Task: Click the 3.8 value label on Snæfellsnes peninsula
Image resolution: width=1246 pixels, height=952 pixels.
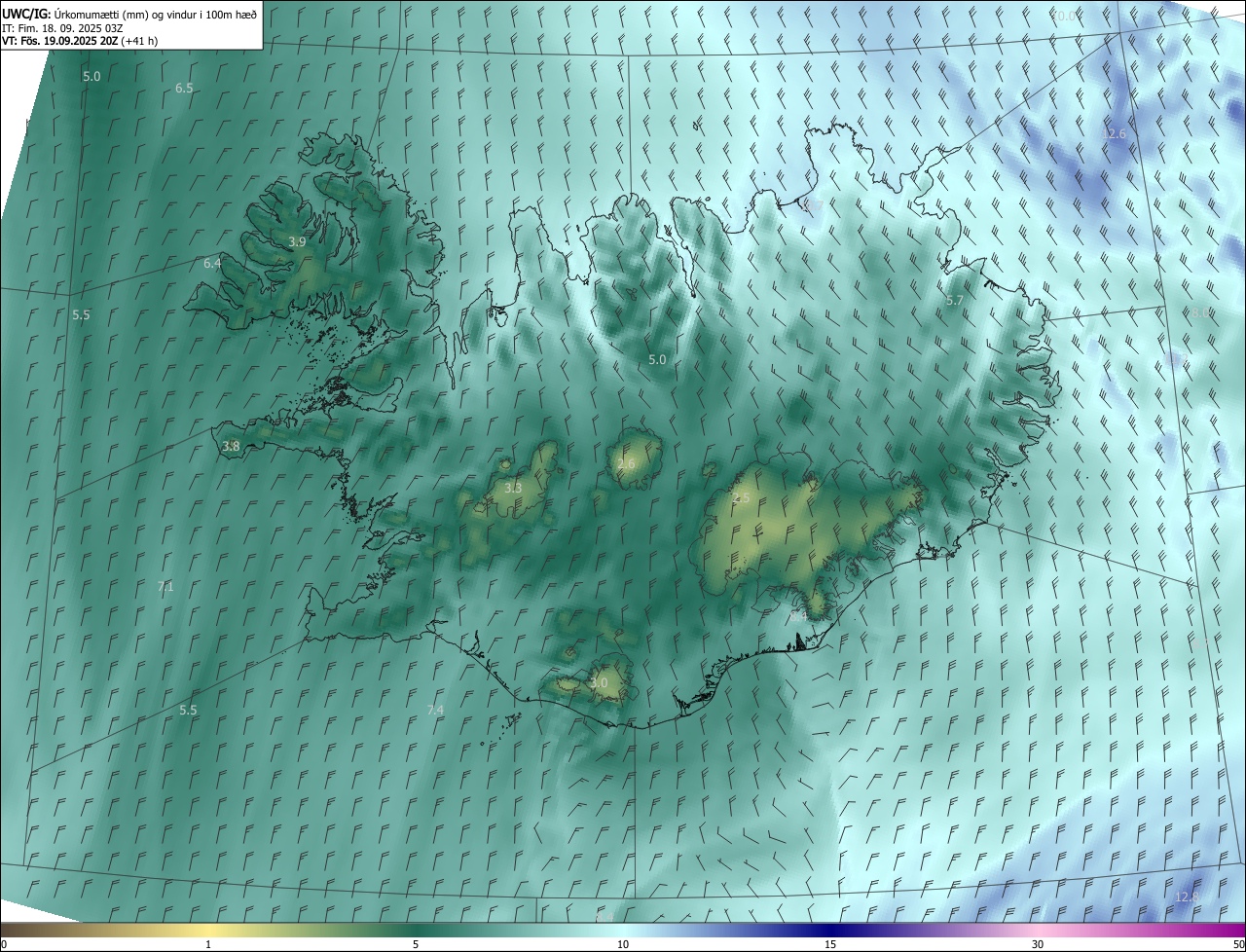Action: [x=231, y=447]
